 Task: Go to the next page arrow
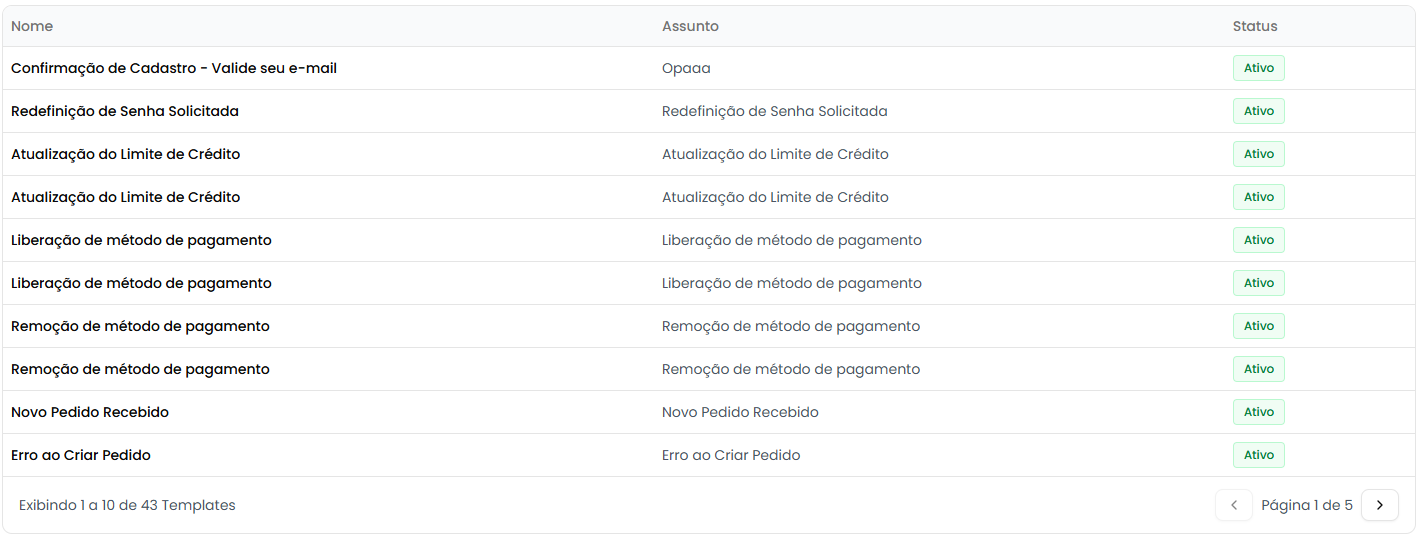pos(1380,505)
